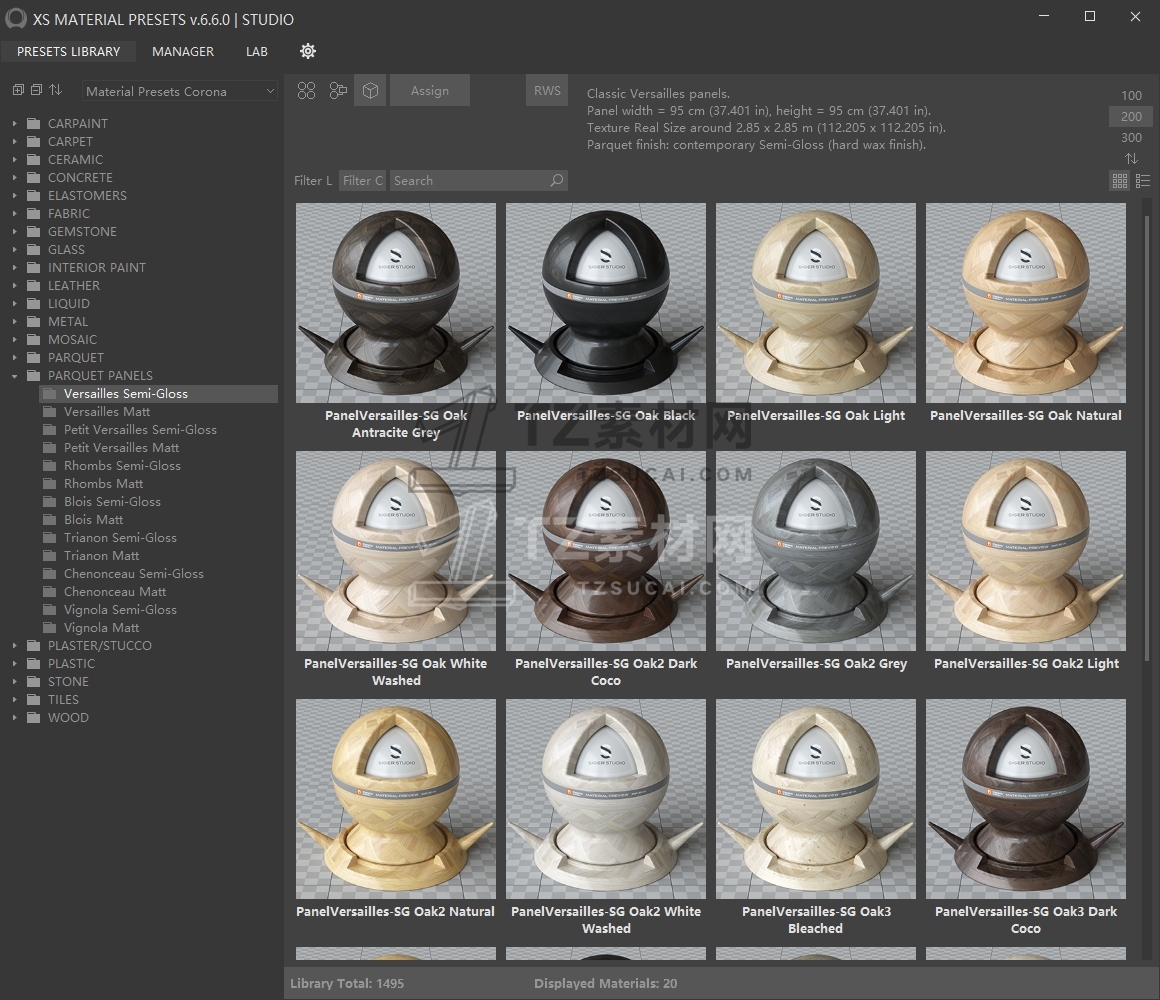Expand the CARPAINT folder arrow
Screen dimensions: 1160x1000
14,124
